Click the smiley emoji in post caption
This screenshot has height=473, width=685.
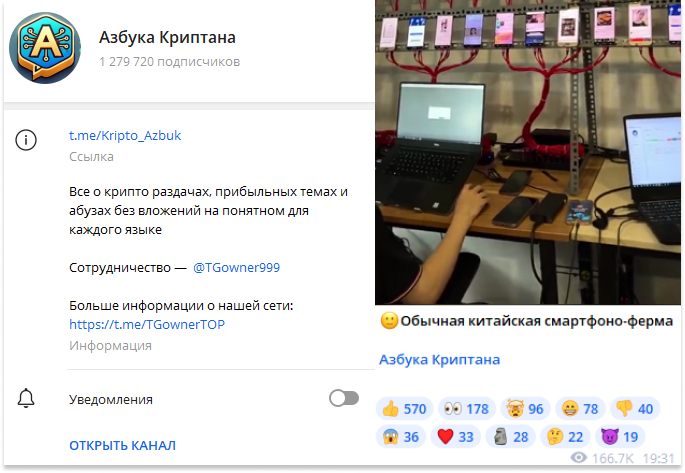(x=389, y=321)
